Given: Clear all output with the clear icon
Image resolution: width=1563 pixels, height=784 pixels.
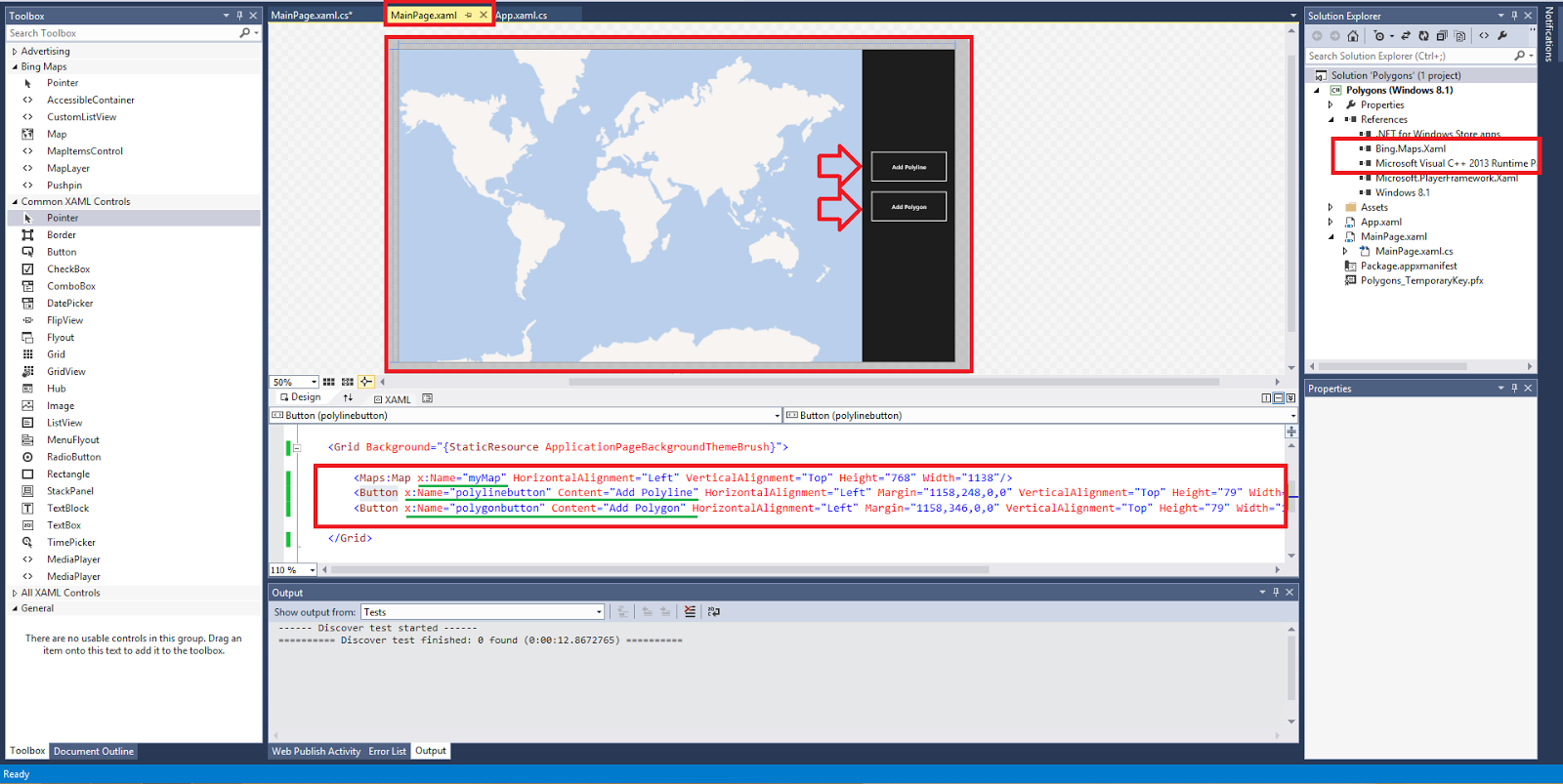Looking at the screenshot, I should (690, 612).
